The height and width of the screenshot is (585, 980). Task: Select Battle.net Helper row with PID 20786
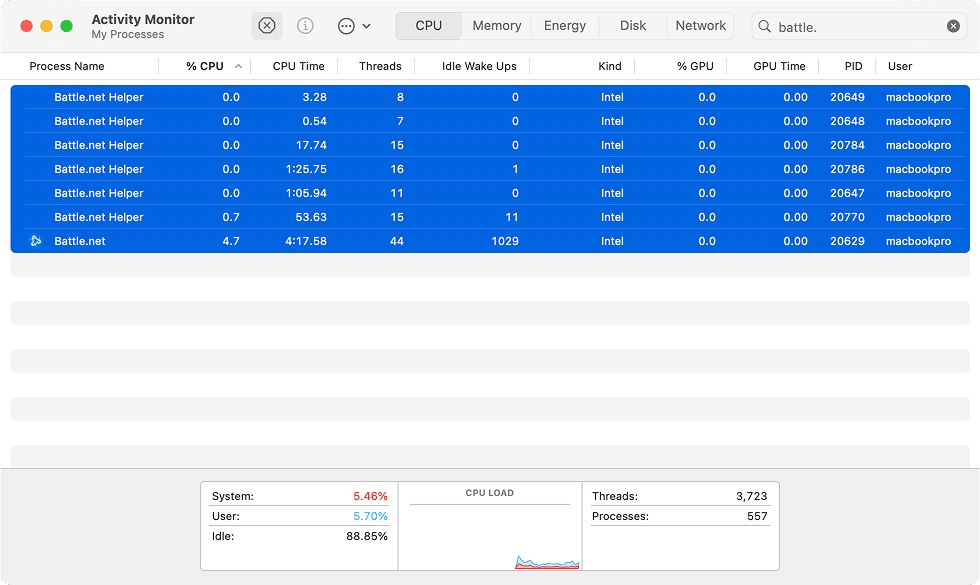[490, 169]
